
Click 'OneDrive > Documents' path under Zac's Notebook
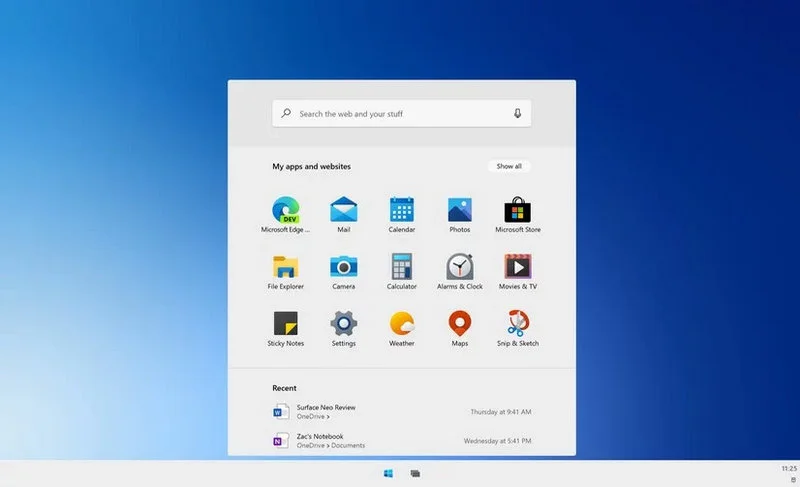331,446
